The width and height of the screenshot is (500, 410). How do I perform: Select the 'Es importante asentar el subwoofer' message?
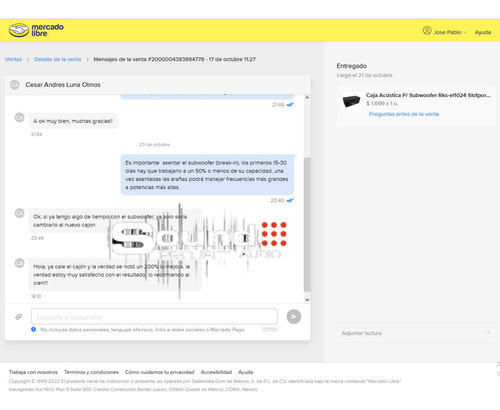(207, 175)
